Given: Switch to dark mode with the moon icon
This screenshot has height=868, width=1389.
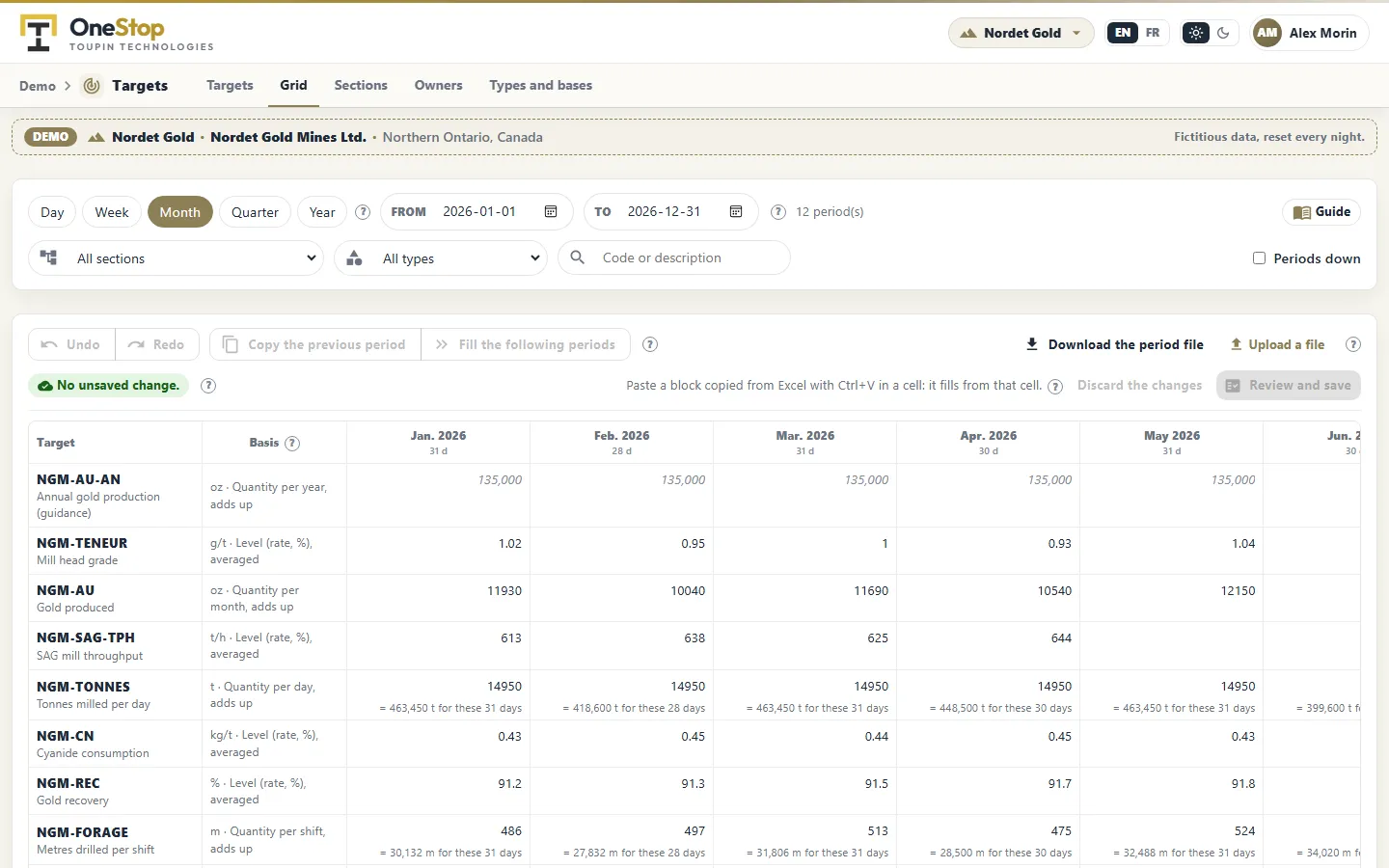Looking at the screenshot, I should click(1223, 33).
